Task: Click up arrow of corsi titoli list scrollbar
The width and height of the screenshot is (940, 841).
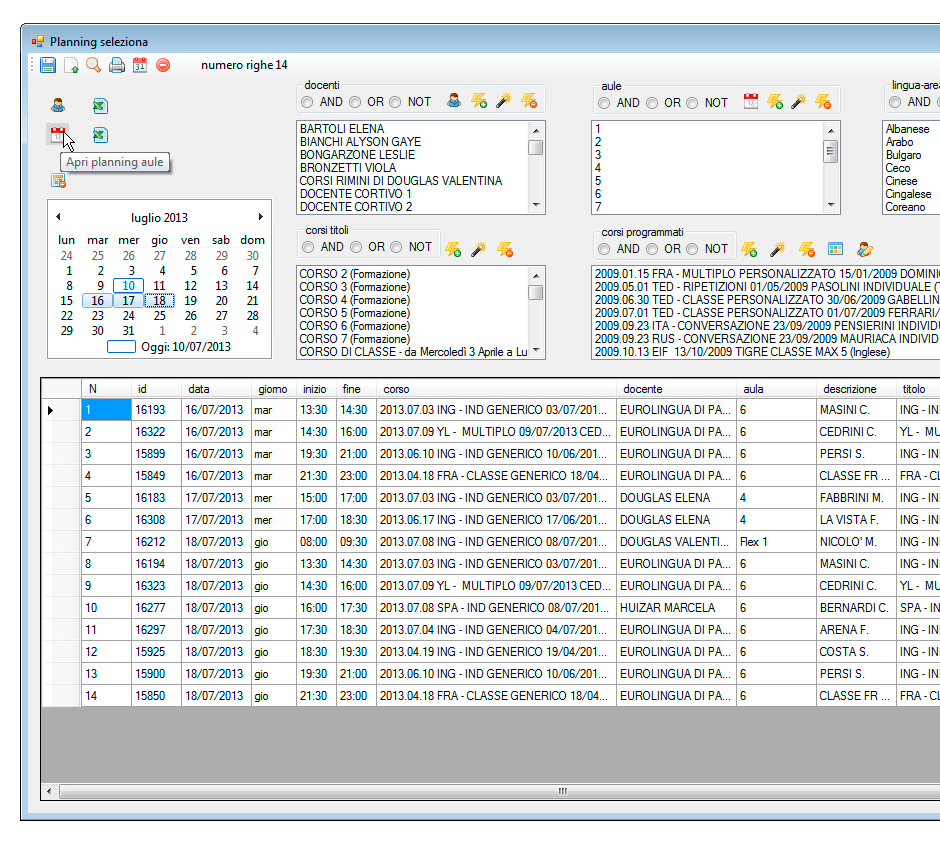Action: point(536,276)
